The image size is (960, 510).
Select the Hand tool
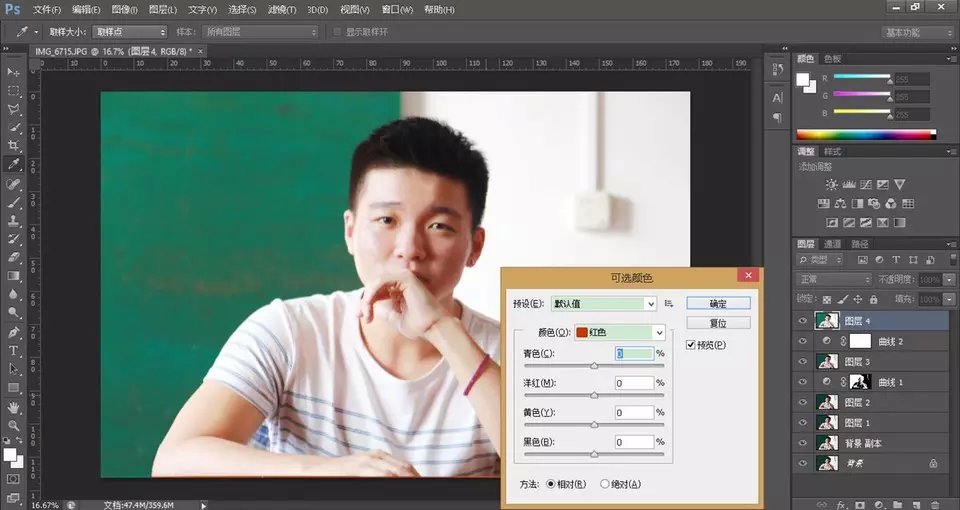pyautogui.click(x=13, y=407)
